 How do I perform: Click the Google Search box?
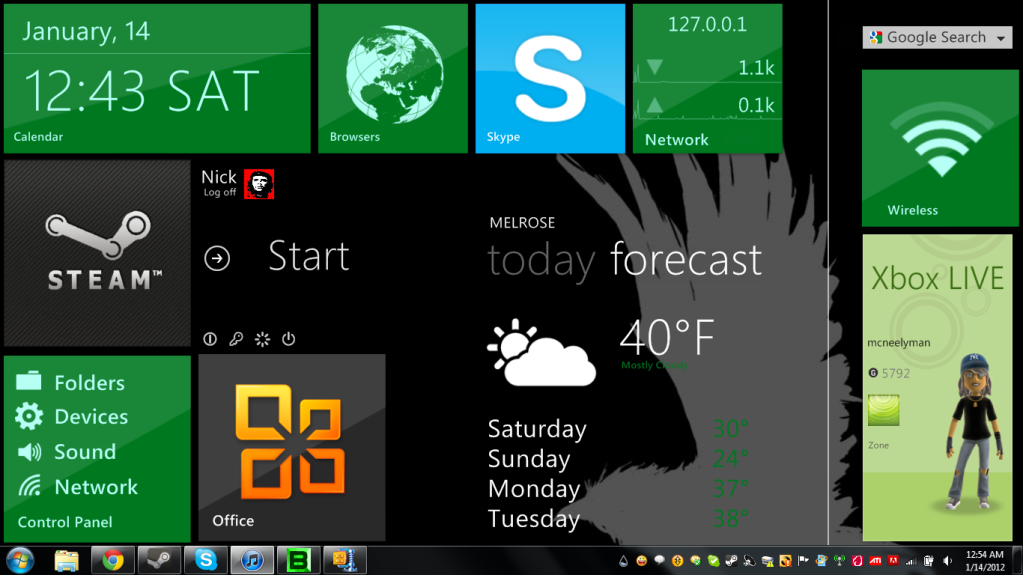[937, 37]
